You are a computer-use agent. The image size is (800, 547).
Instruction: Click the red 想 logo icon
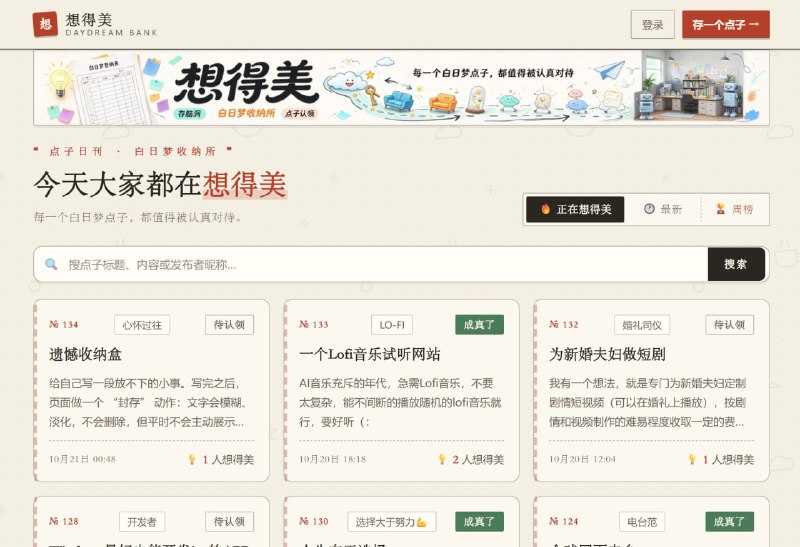click(45, 24)
